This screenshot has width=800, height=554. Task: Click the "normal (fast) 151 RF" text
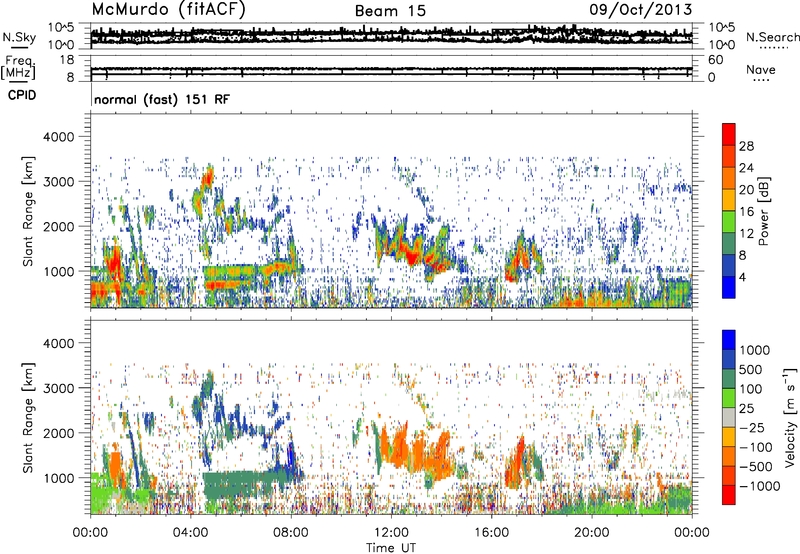(x=162, y=99)
